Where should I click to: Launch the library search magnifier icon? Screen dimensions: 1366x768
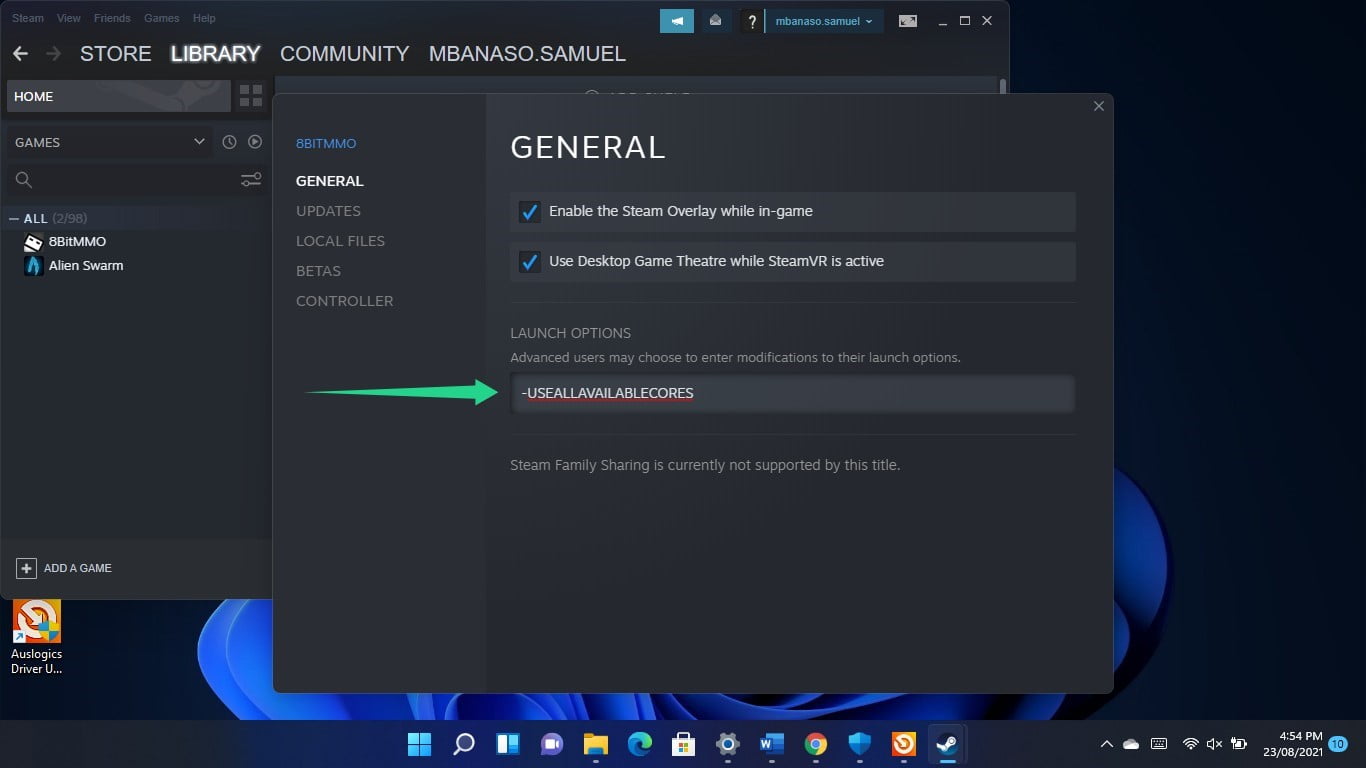pos(22,180)
